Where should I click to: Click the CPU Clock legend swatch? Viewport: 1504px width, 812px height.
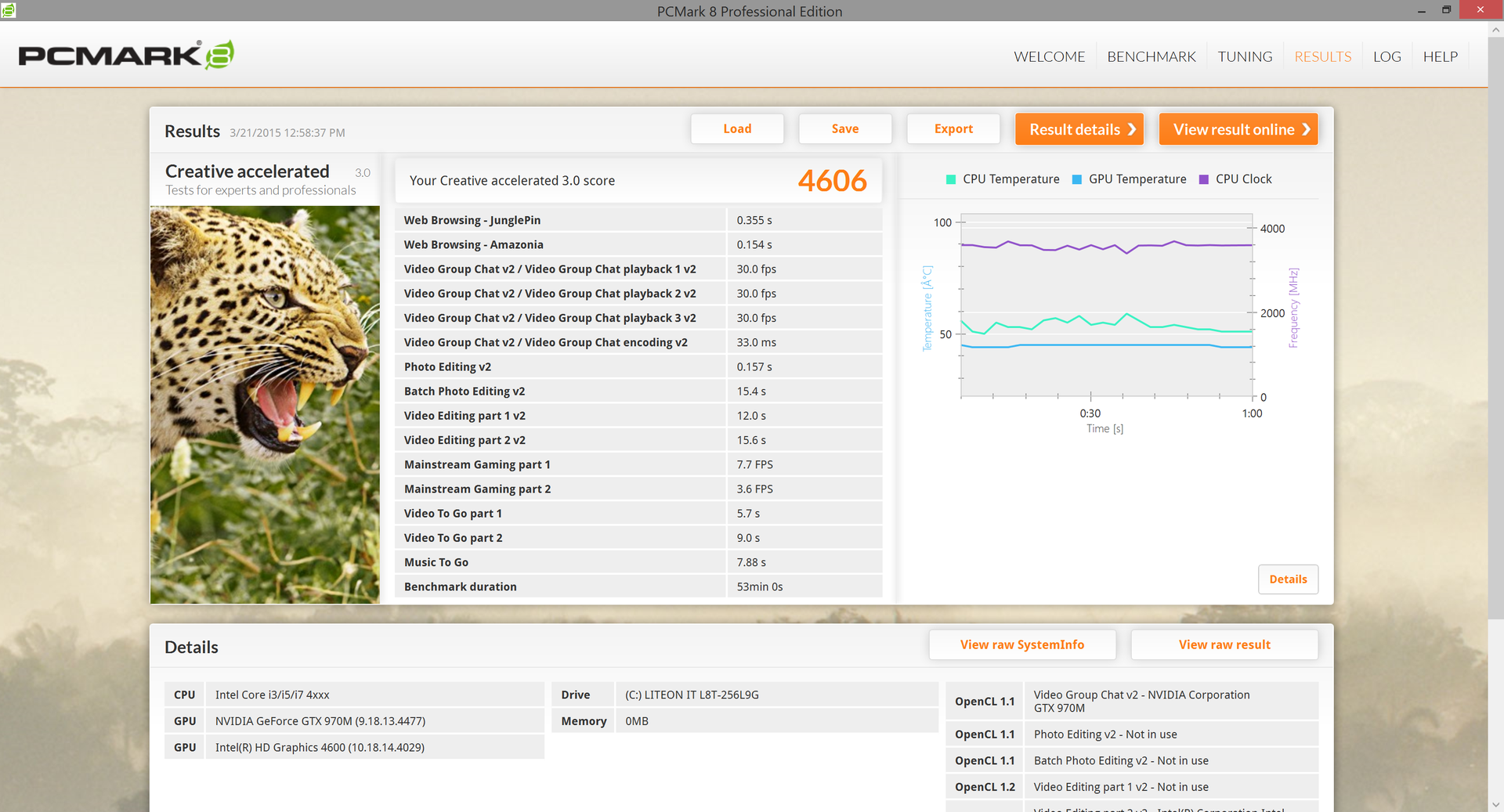point(1204,179)
